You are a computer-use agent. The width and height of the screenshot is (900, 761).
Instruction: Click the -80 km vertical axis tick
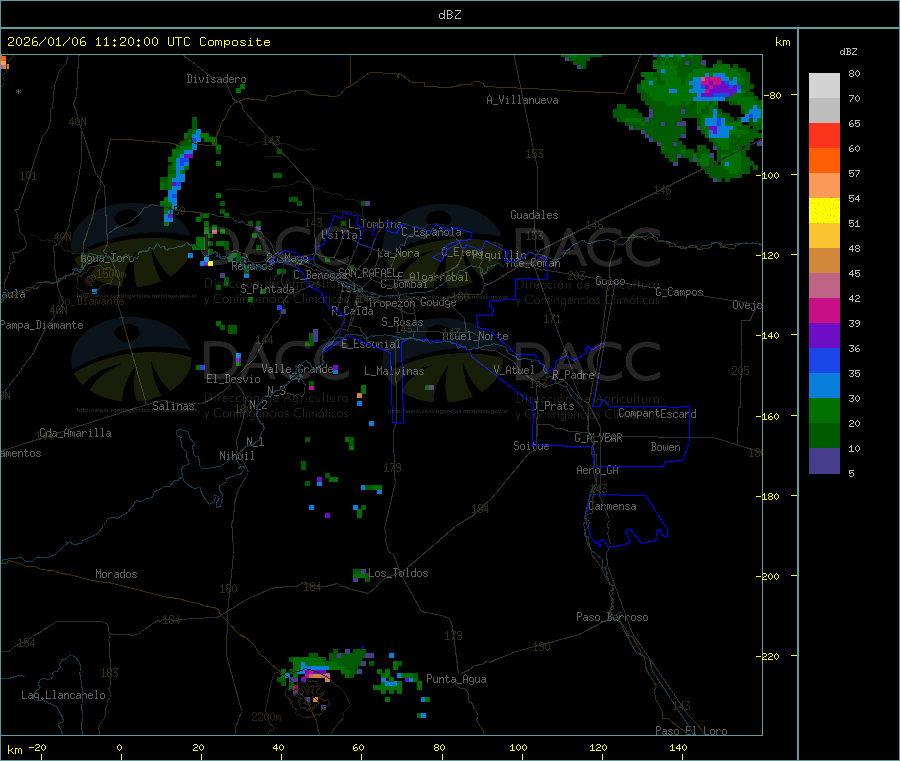click(x=775, y=95)
